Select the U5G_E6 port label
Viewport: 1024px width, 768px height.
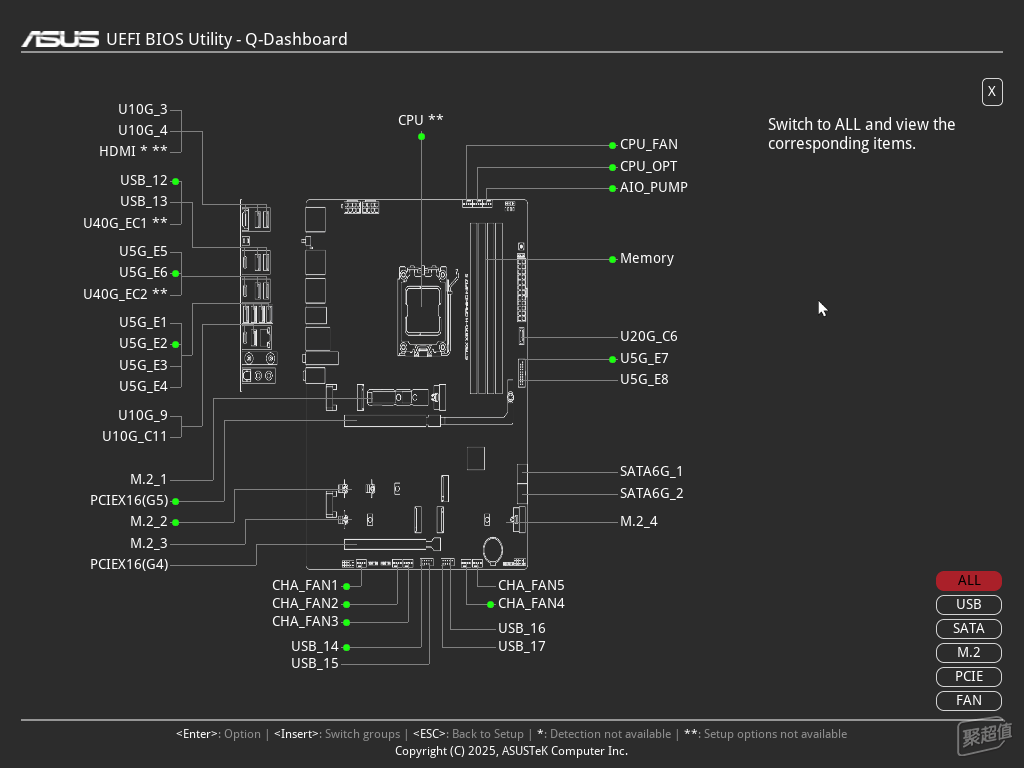[x=143, y=272]
